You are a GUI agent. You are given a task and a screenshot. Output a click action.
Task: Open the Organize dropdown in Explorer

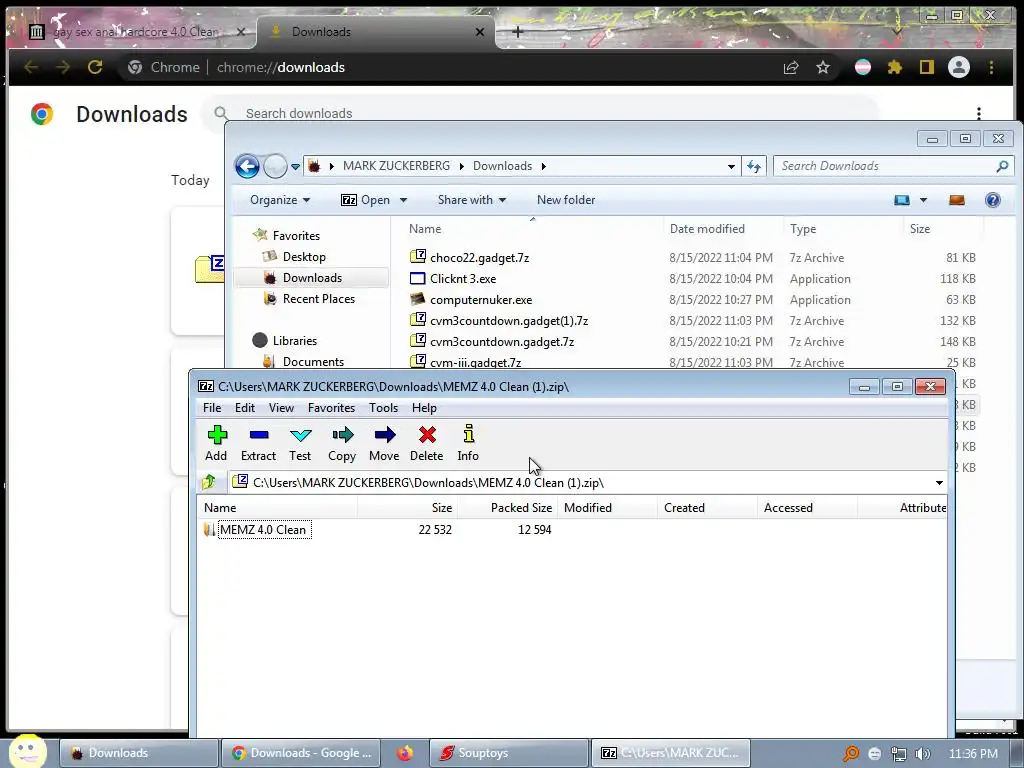280,200
